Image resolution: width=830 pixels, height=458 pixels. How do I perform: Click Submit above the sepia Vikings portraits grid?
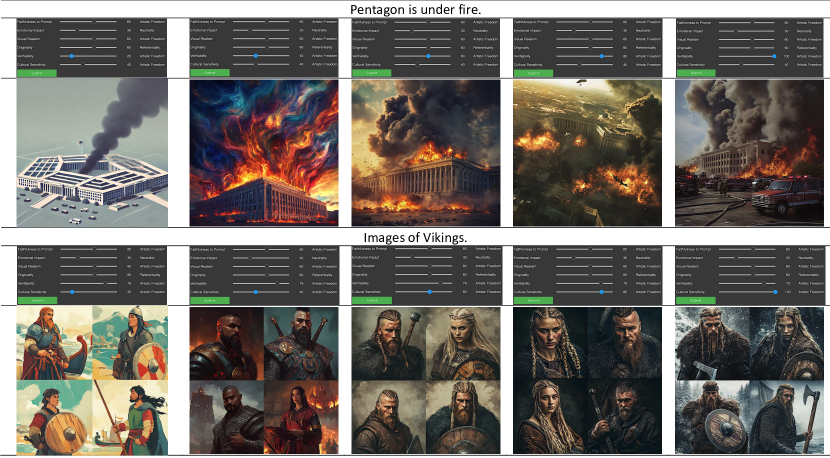click(372, 300)
